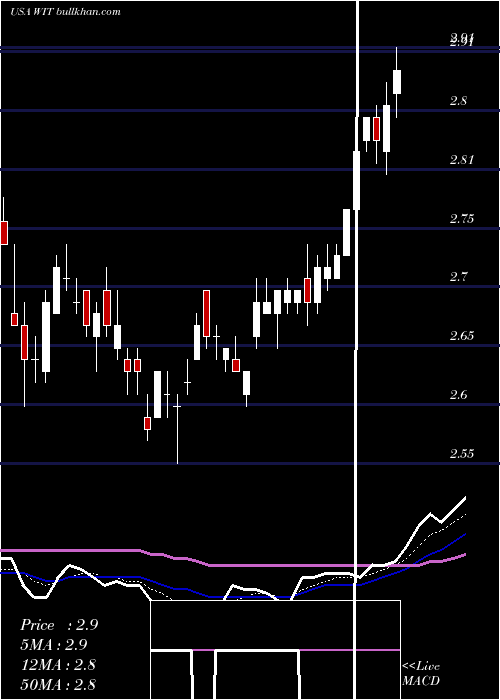
Task: Select the '5MA : 2.9' legend entry
Action: click(54, 645)
